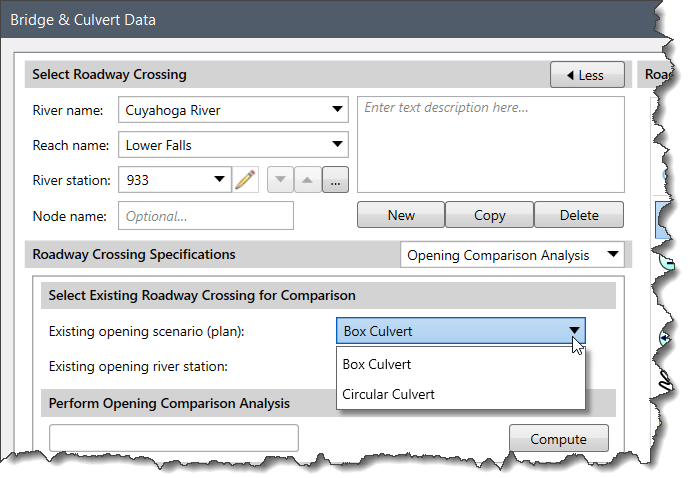Expand the River station 933 dropdown
The height and width of the screenshot is (478, 696).
tap(219, 179)
